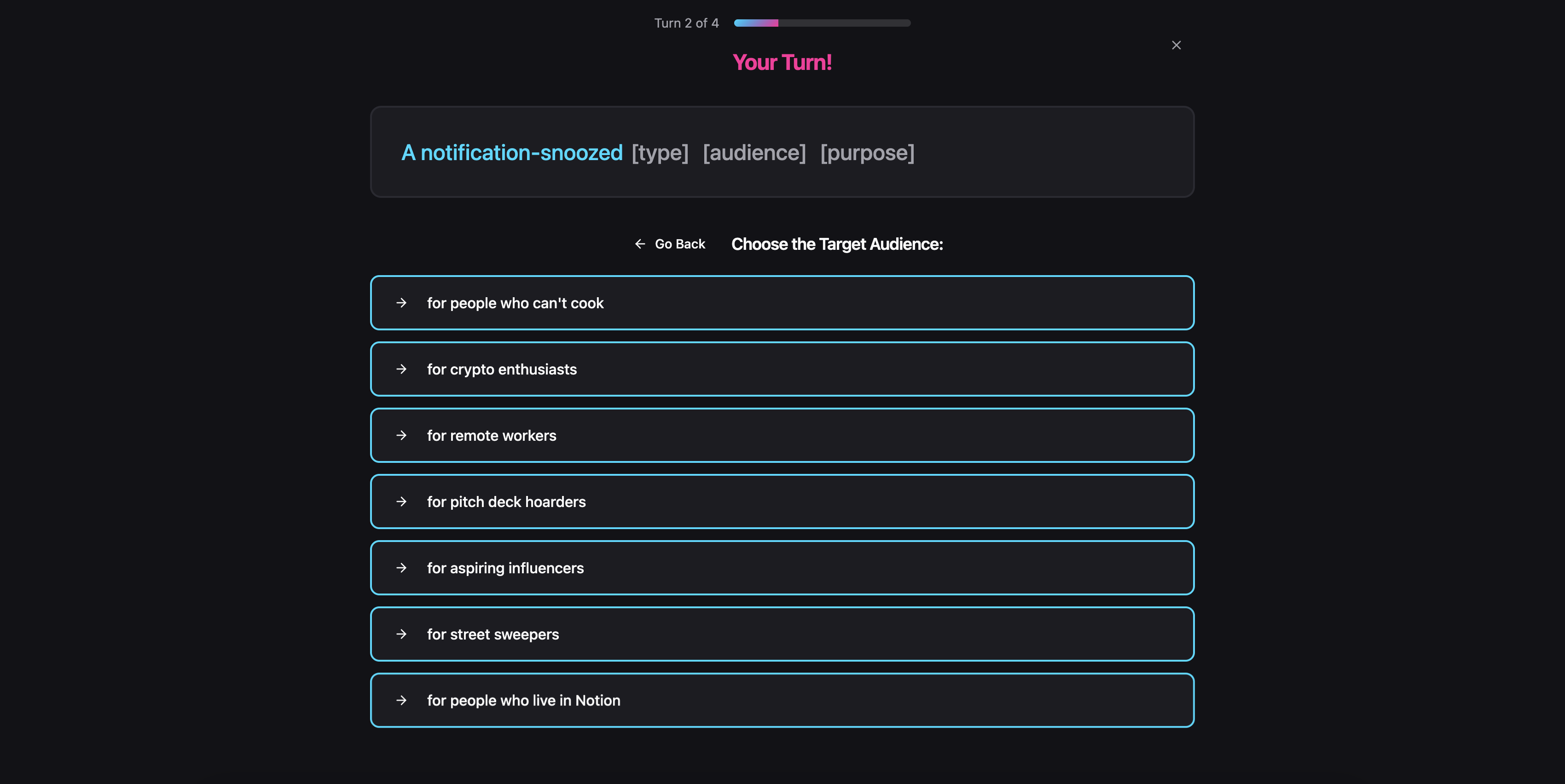Open the [audience] placeholder selector
Screen dimensions: 1565x784
pos(754,152)
